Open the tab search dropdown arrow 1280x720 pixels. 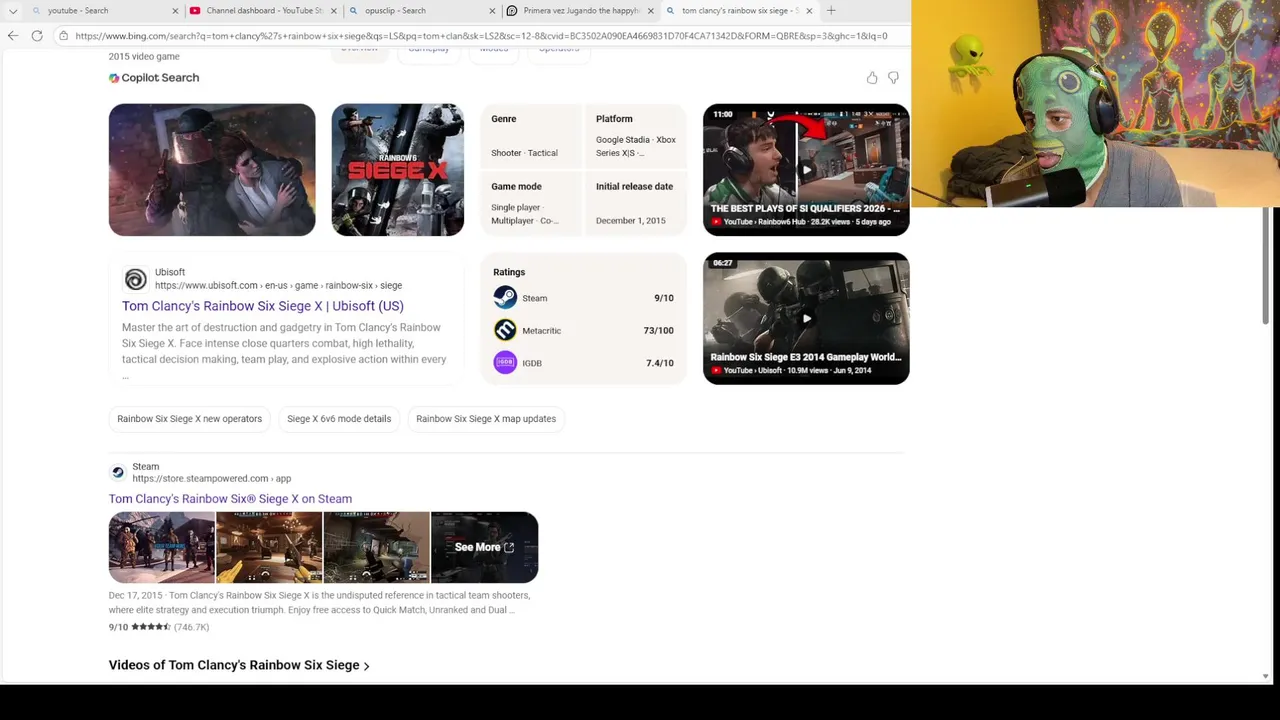[13, 11]
